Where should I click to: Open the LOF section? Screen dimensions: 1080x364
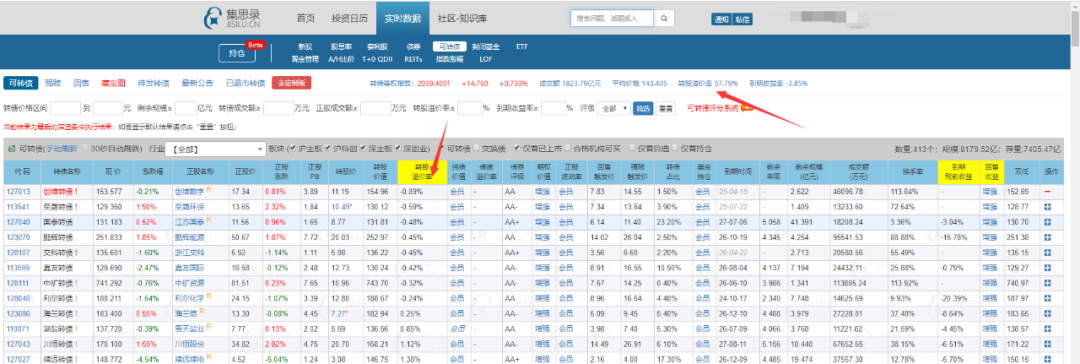click(486, 59)
